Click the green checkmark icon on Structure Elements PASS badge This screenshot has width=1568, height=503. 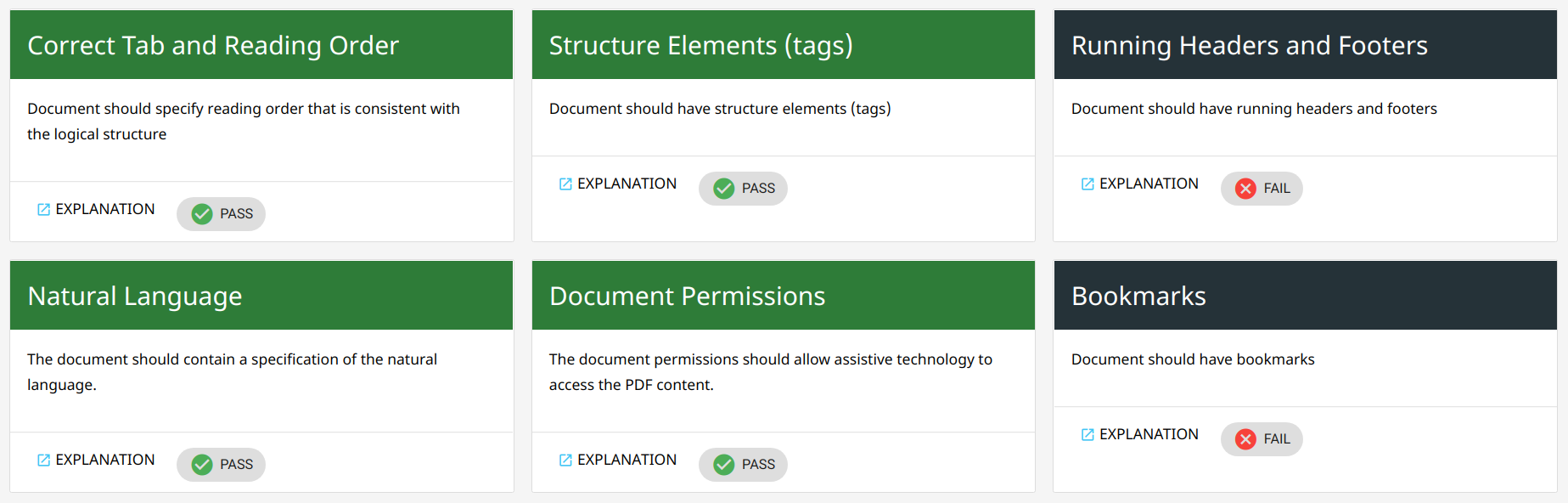click(724, 188)
